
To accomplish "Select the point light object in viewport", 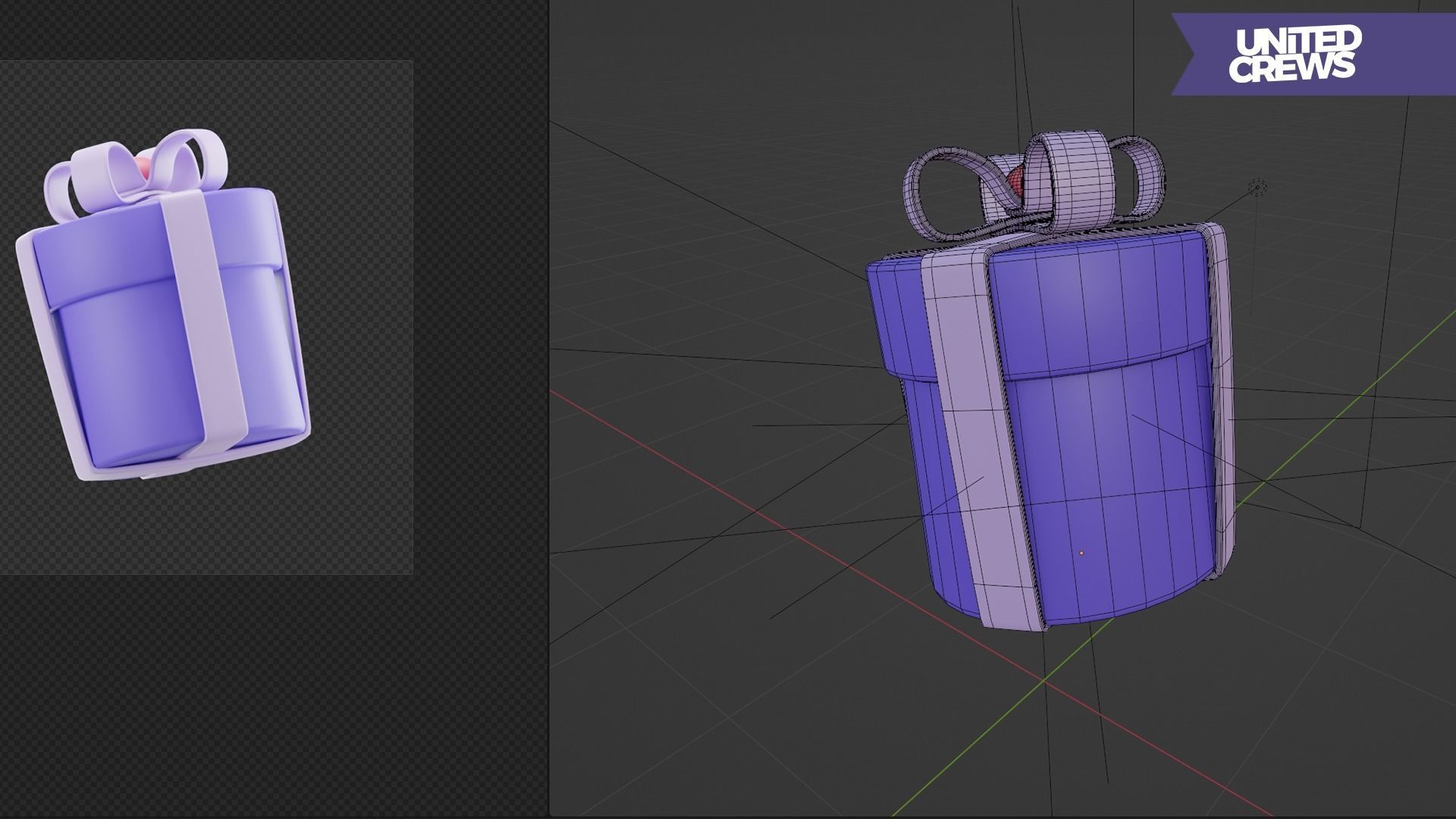I will coord(1257,187).
